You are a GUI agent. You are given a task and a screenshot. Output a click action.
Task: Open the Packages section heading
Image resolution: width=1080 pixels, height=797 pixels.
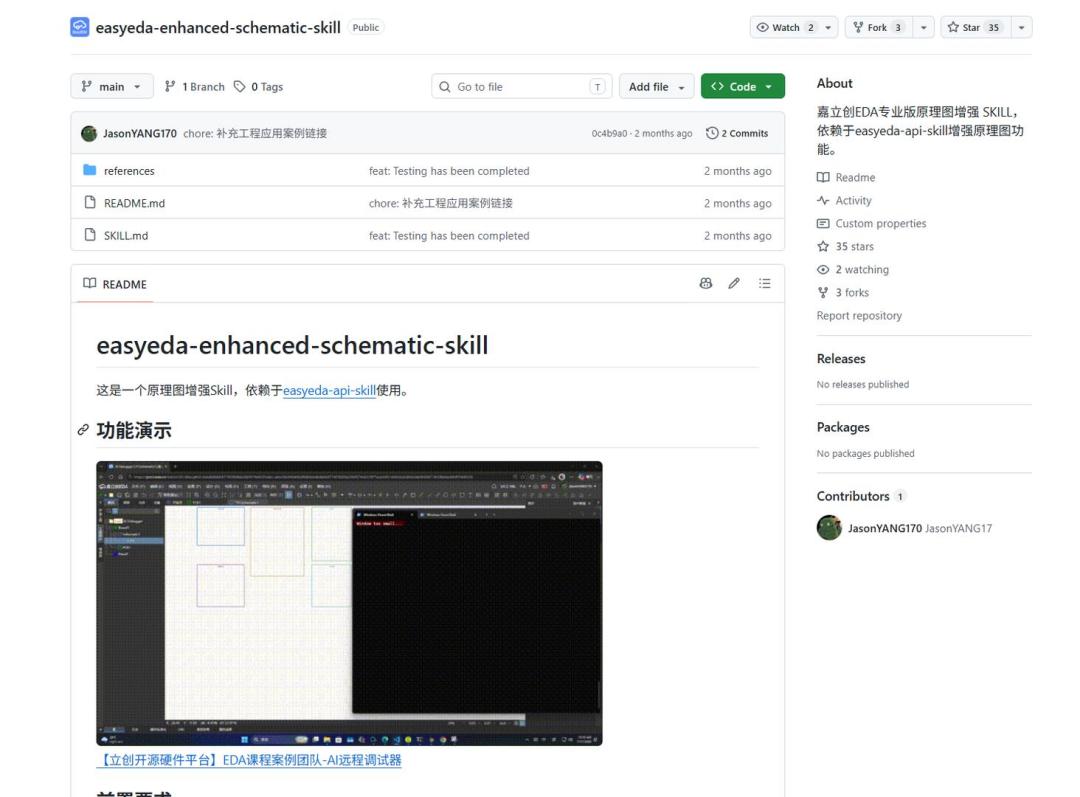pyautogui.click(x=843, y=427)
